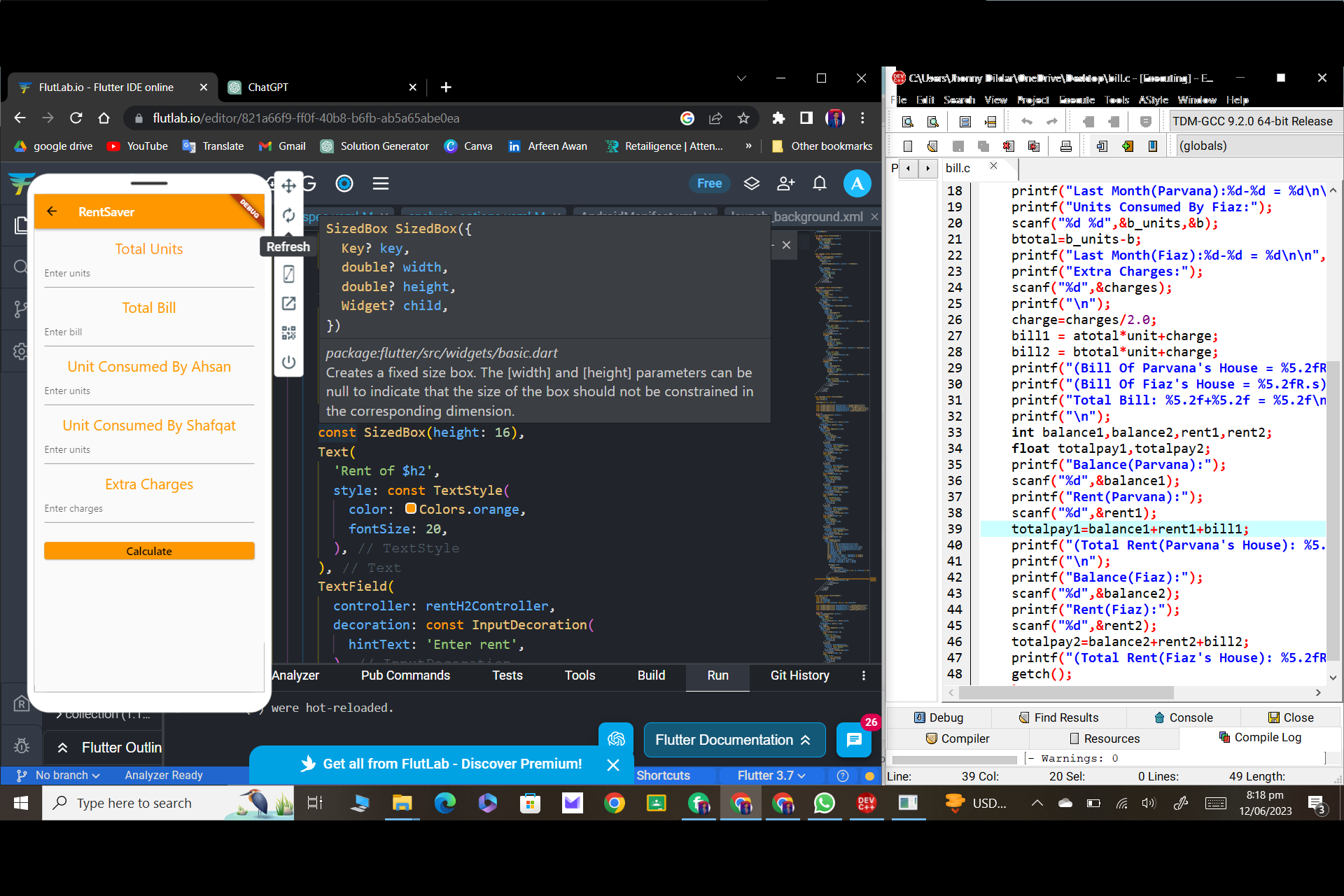Click the emulator power off icon
1344x896 pixels.
click(288, 362)
